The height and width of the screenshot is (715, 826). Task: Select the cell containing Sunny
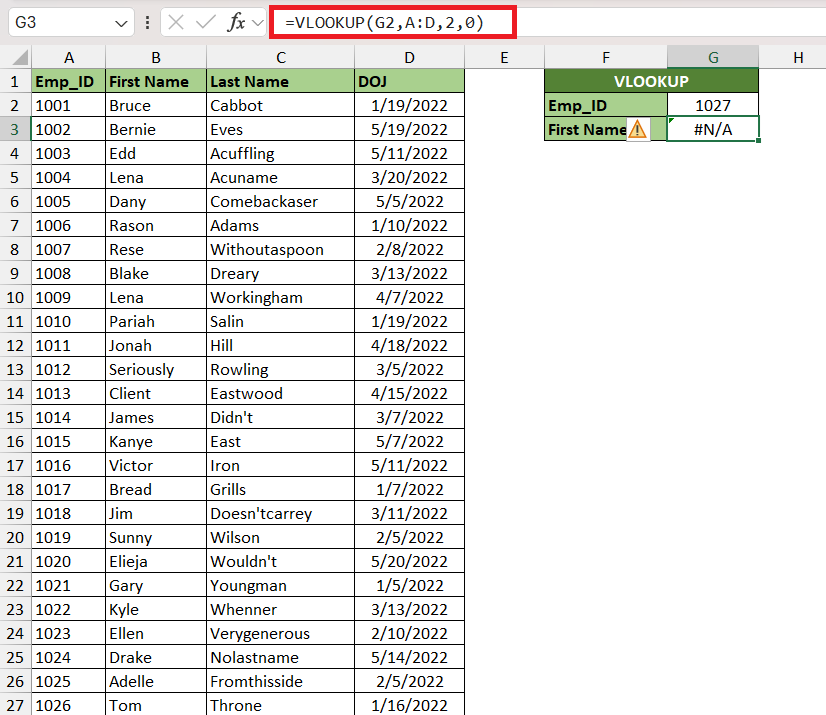156,537
